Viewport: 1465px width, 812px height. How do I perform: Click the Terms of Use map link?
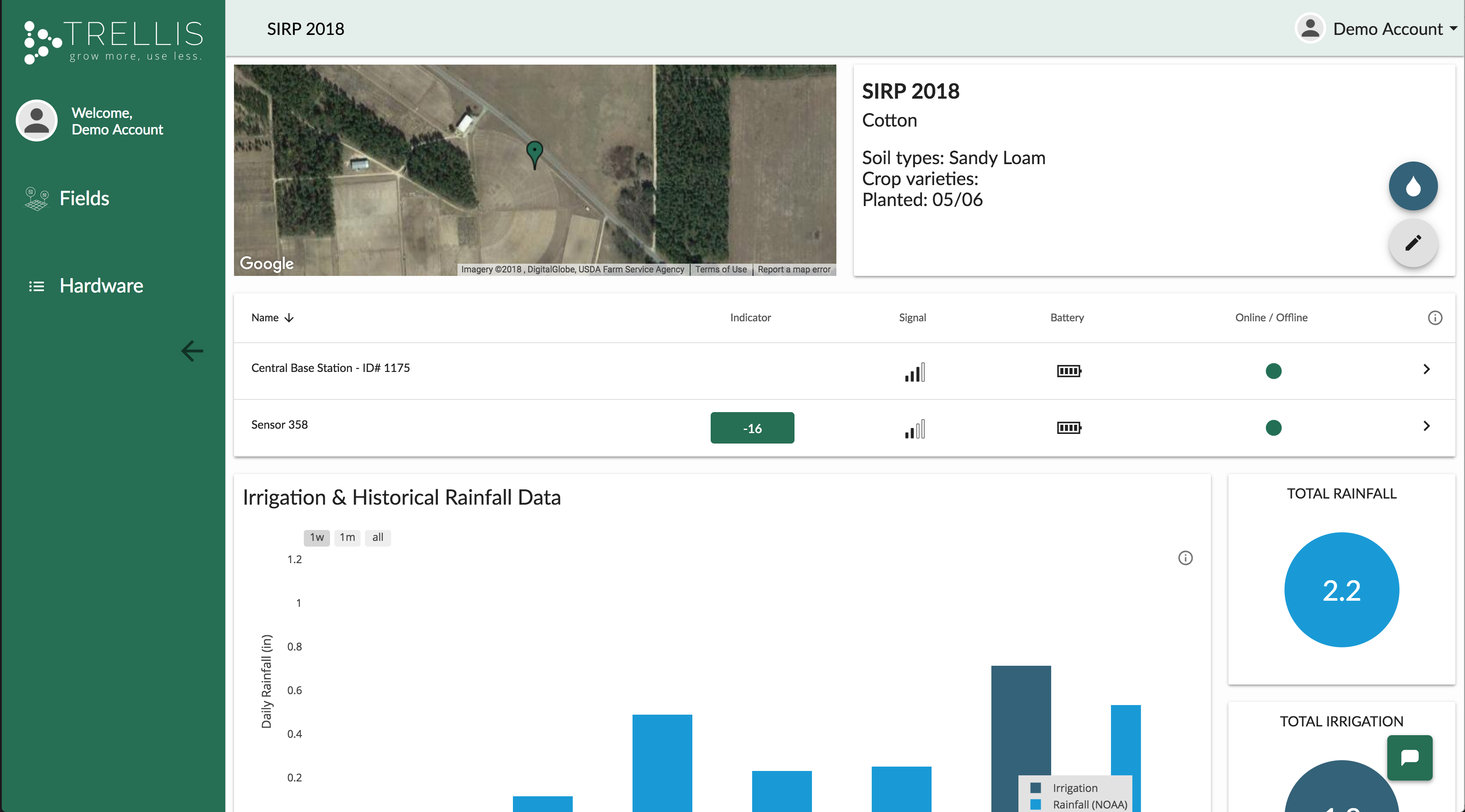(721, 269)
